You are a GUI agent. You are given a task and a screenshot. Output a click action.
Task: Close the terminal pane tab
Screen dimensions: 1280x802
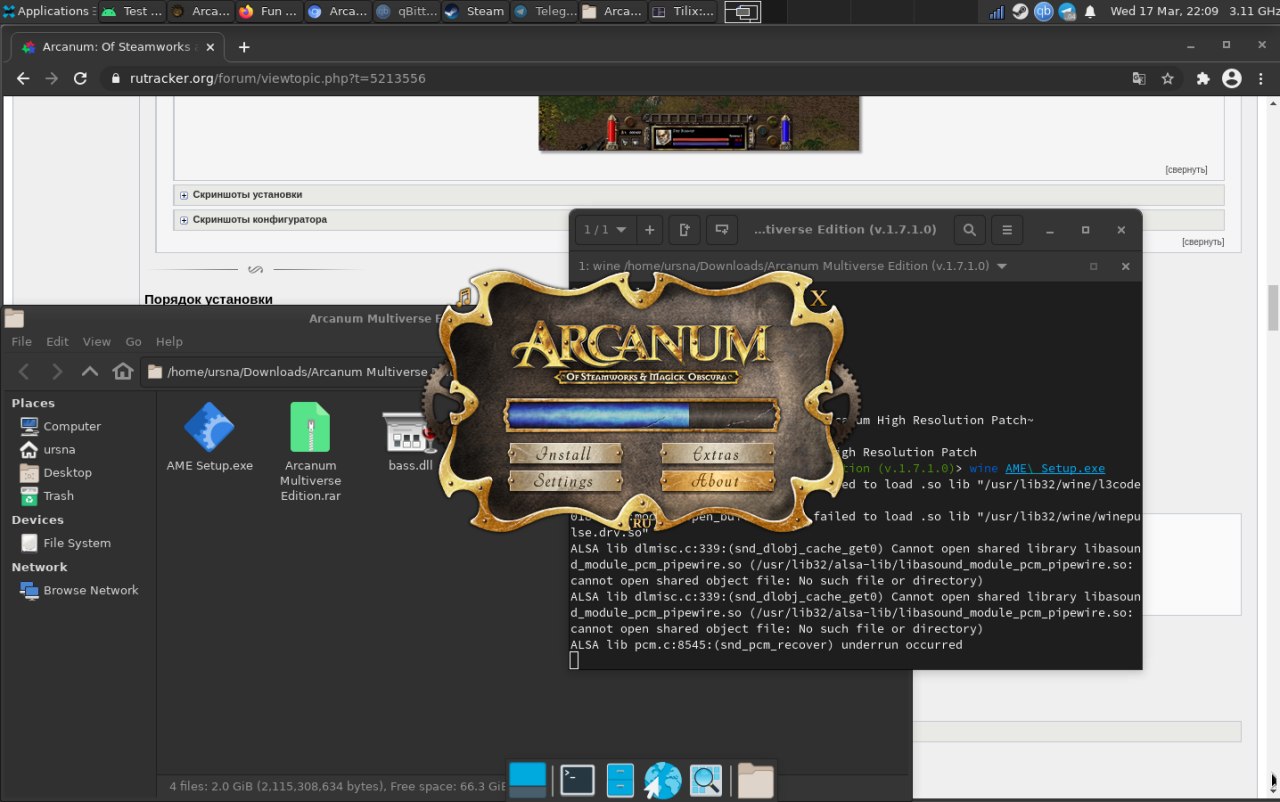1125,266
